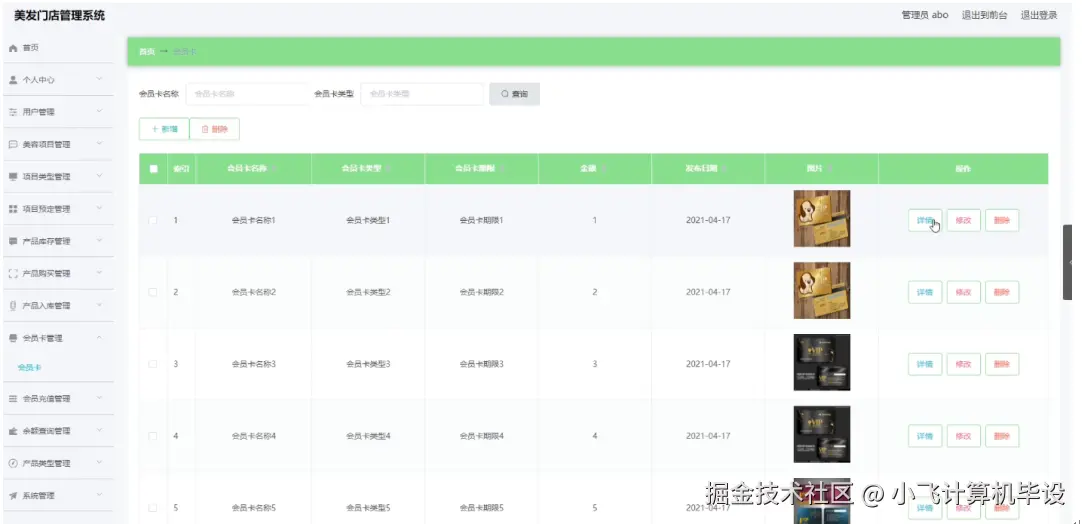The image size is (1082, 524).
Task: Click 首页 in the breadcrumb bar
Action: coord(146,52)
